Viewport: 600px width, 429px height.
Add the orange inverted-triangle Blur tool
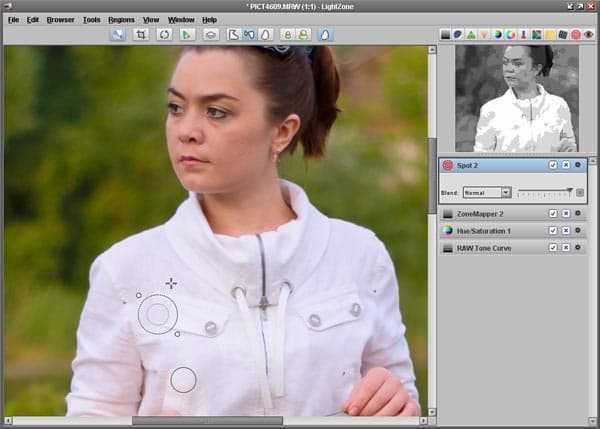[484, 35]
